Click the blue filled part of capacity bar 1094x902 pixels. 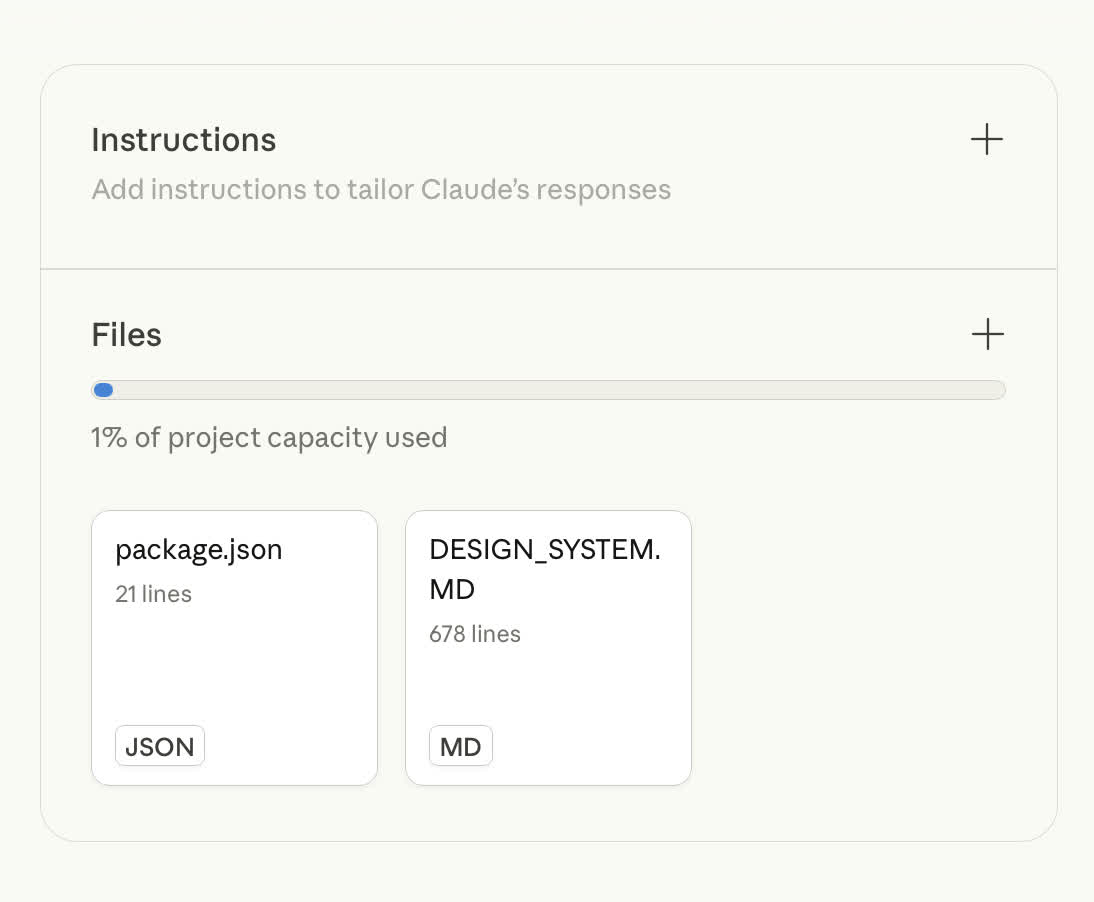(103, 390)
